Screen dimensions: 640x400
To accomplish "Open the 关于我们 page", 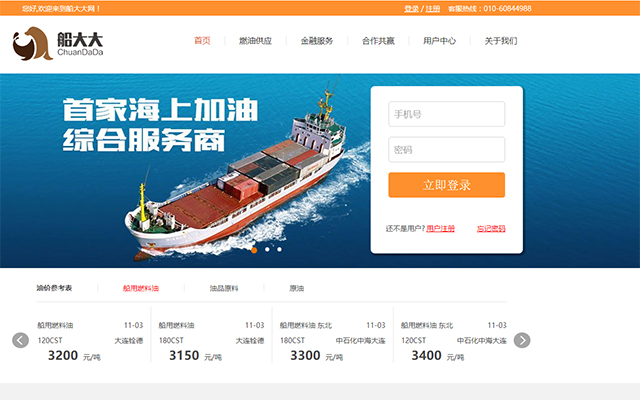I will pos(500,40).
